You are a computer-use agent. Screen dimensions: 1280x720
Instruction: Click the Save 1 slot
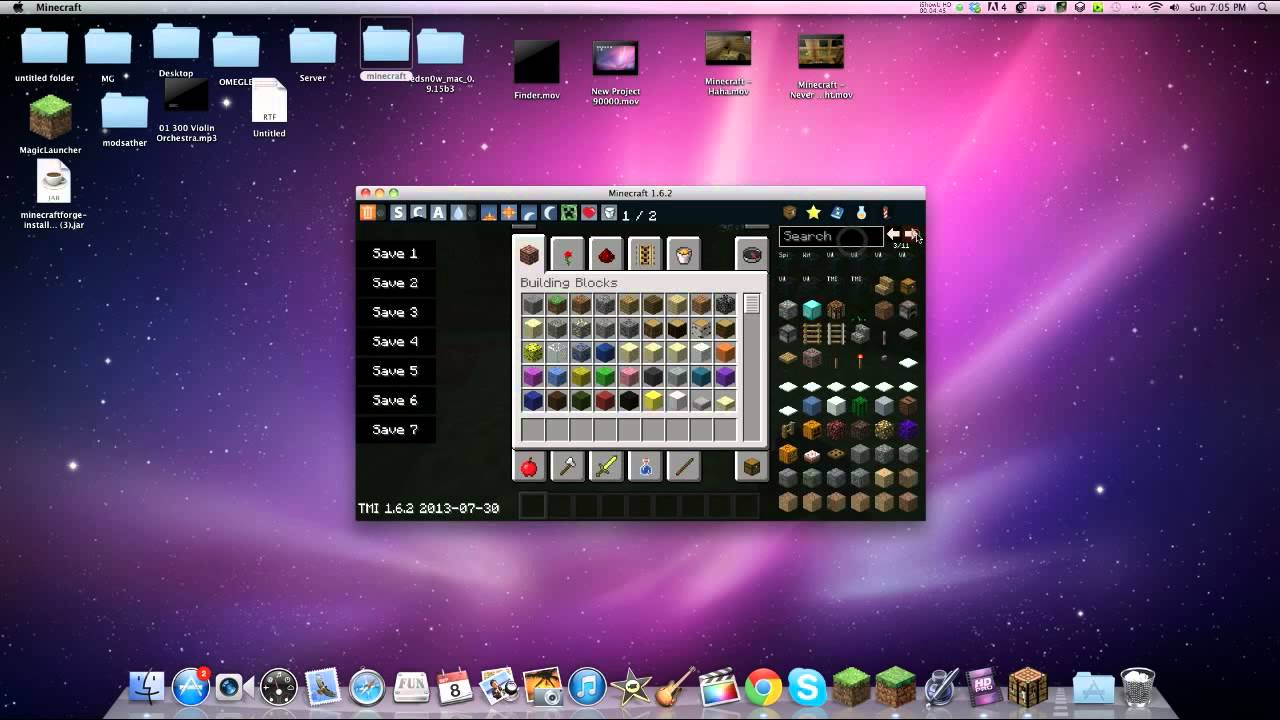(x=395, y=253)
